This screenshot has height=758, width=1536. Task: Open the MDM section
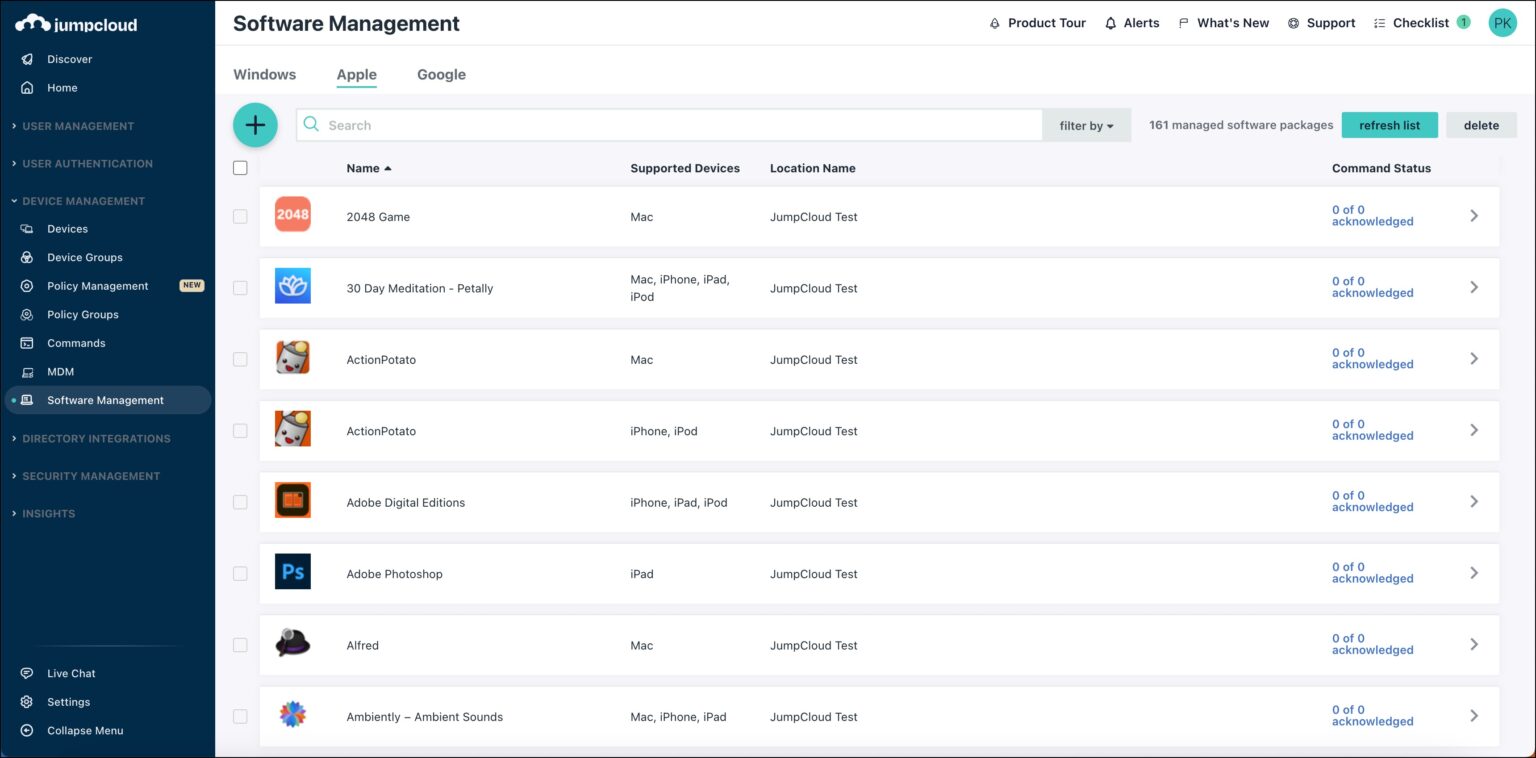60,371
